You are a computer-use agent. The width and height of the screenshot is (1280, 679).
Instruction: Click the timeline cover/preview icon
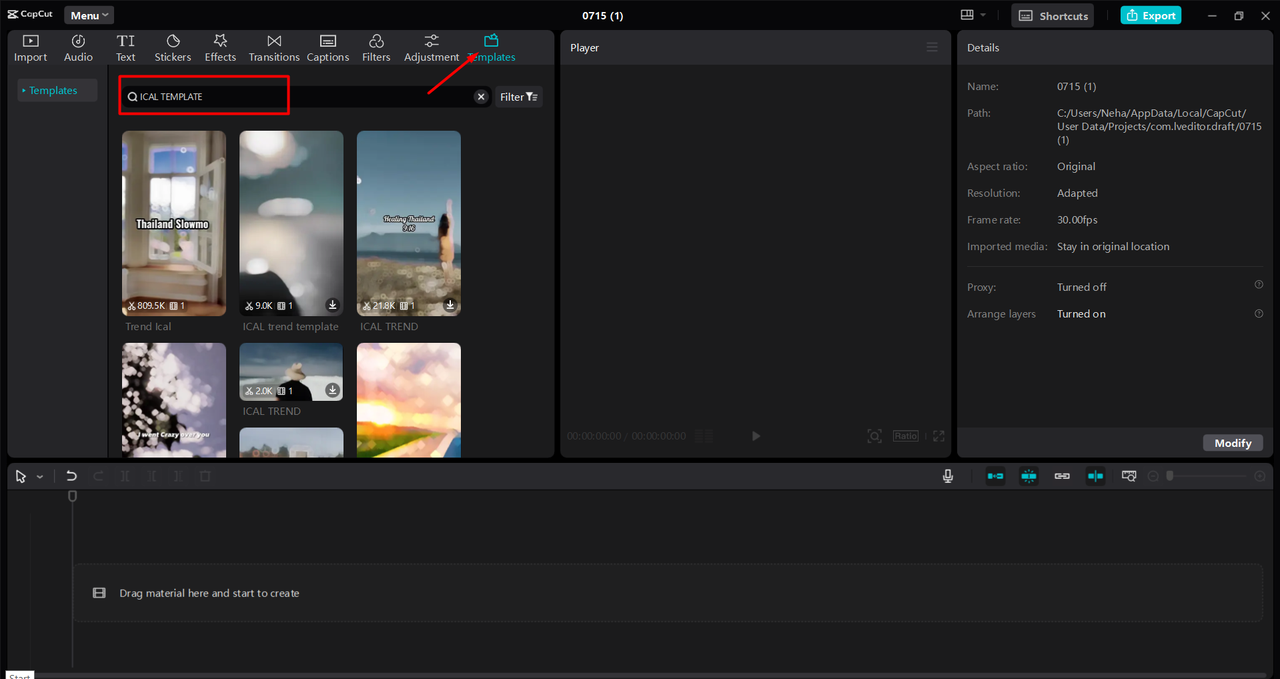point(1129,476)
